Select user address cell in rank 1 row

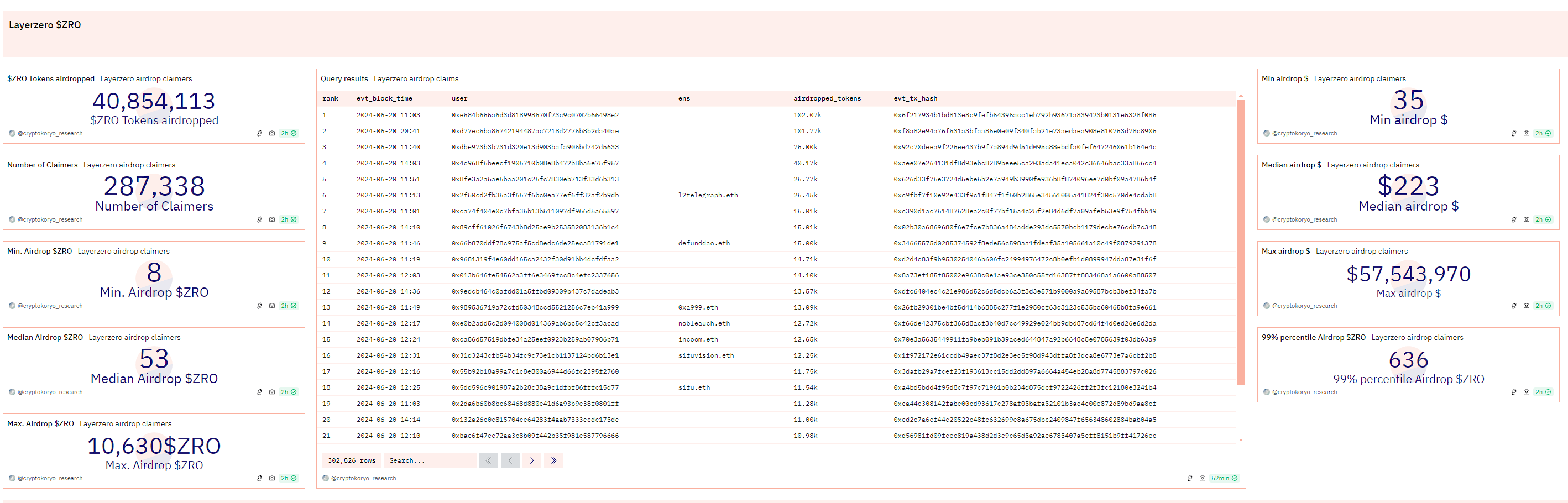(x=535, y=115)
